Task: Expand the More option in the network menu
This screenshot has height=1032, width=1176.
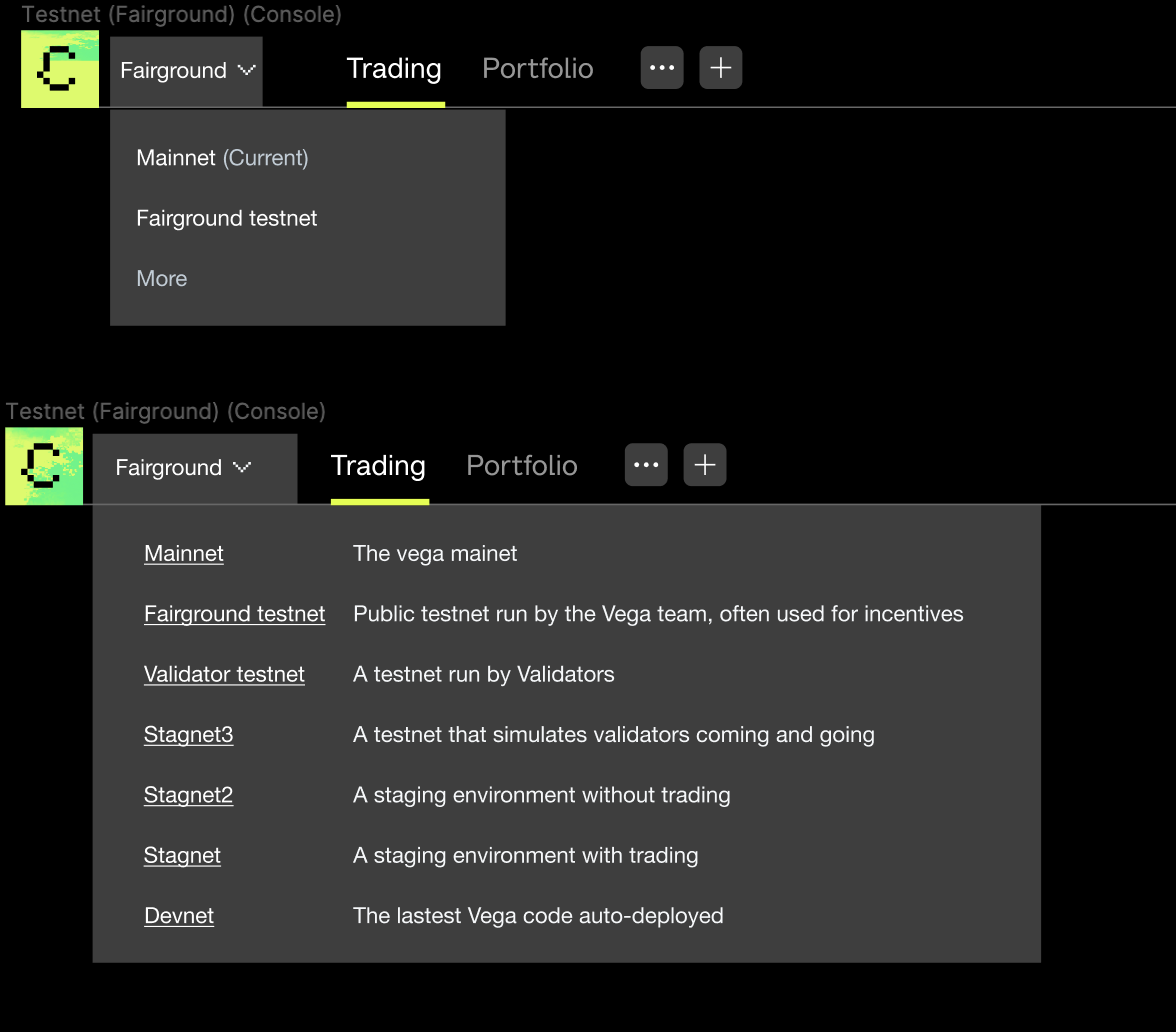Action: pyautogui.click(x=161, y=278)
